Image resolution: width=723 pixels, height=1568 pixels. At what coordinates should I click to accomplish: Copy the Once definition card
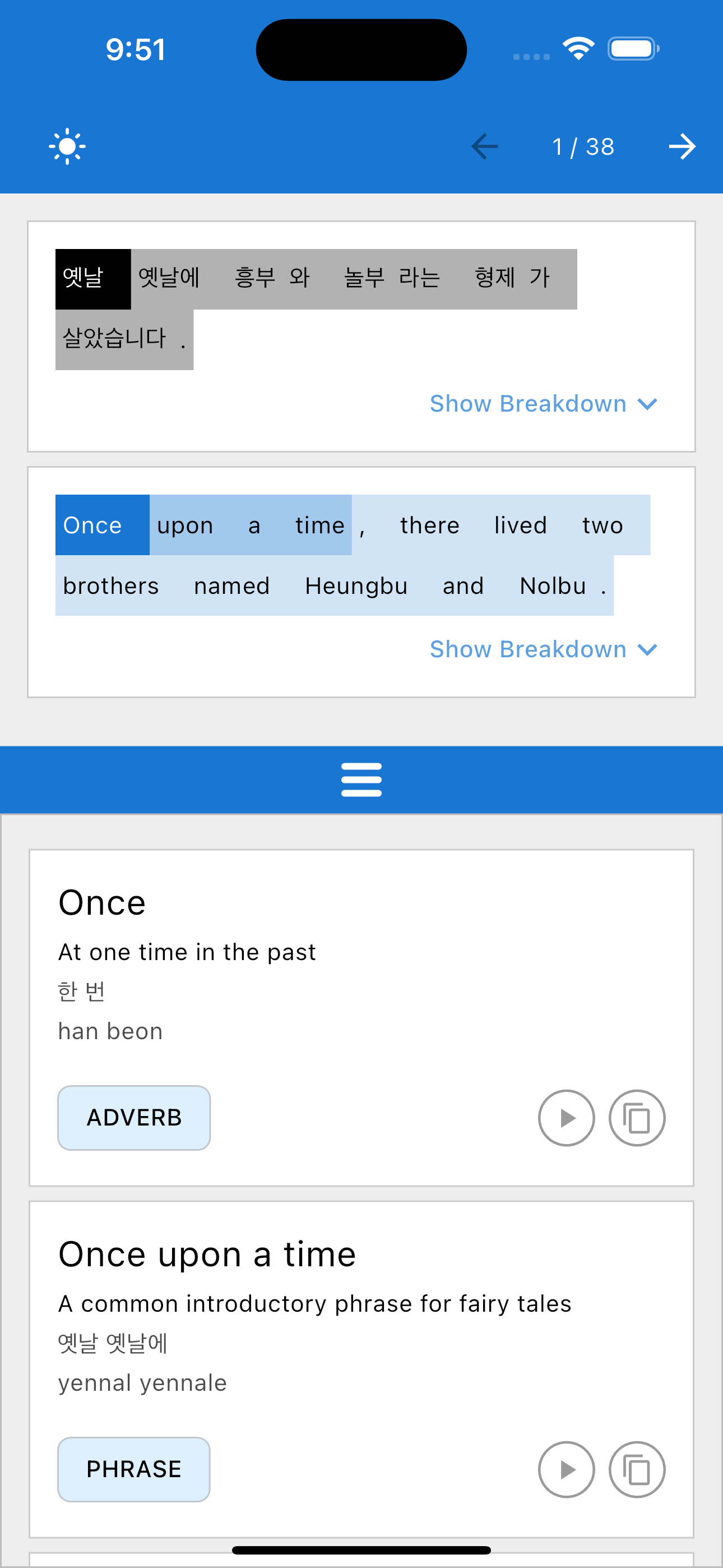point(637,1118)
